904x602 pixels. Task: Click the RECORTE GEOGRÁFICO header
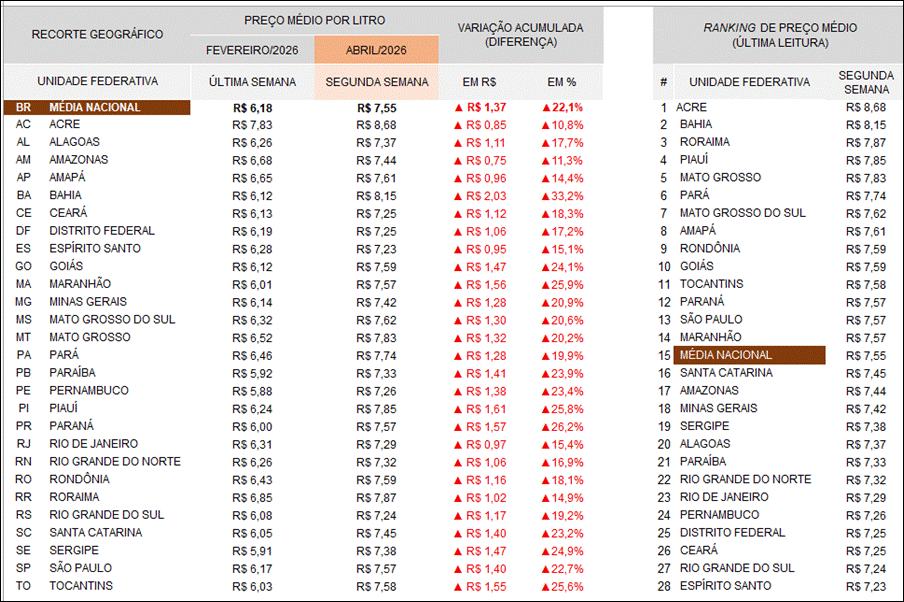[x=97, y=34]
